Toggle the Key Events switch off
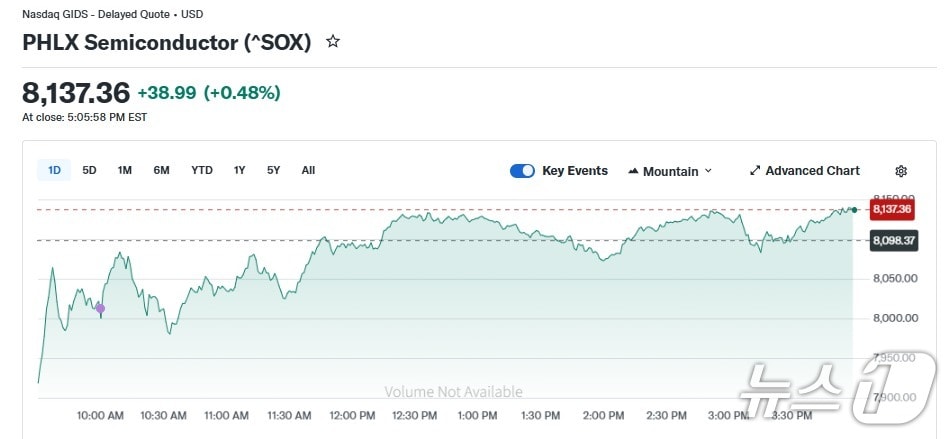Screen dimensions: 951x439 coord(522,171)
